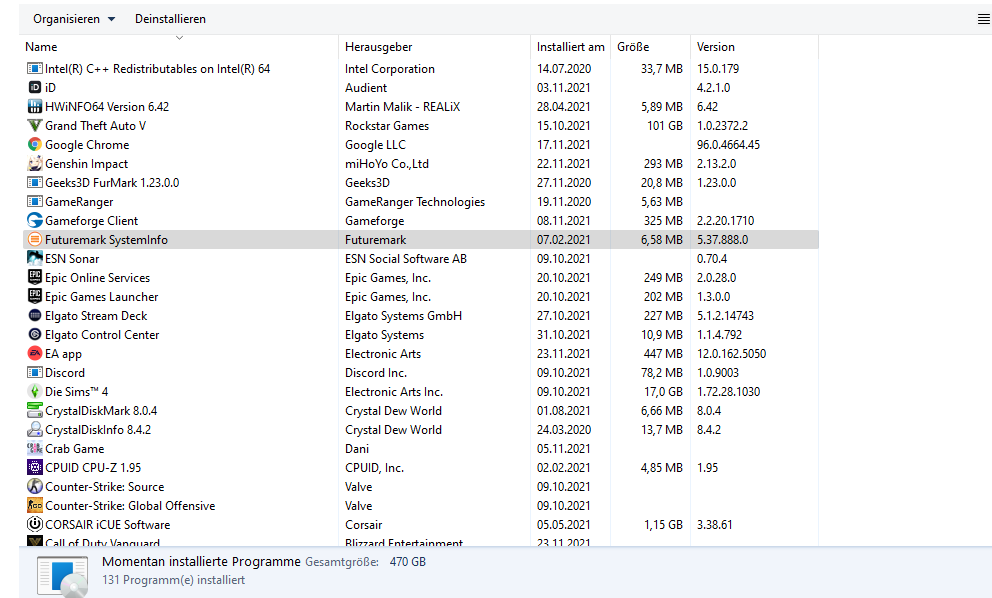This screenshot has width=992, height=598.
Task: Click the install date '14.07.2020'
Action: tap(564, 68)
